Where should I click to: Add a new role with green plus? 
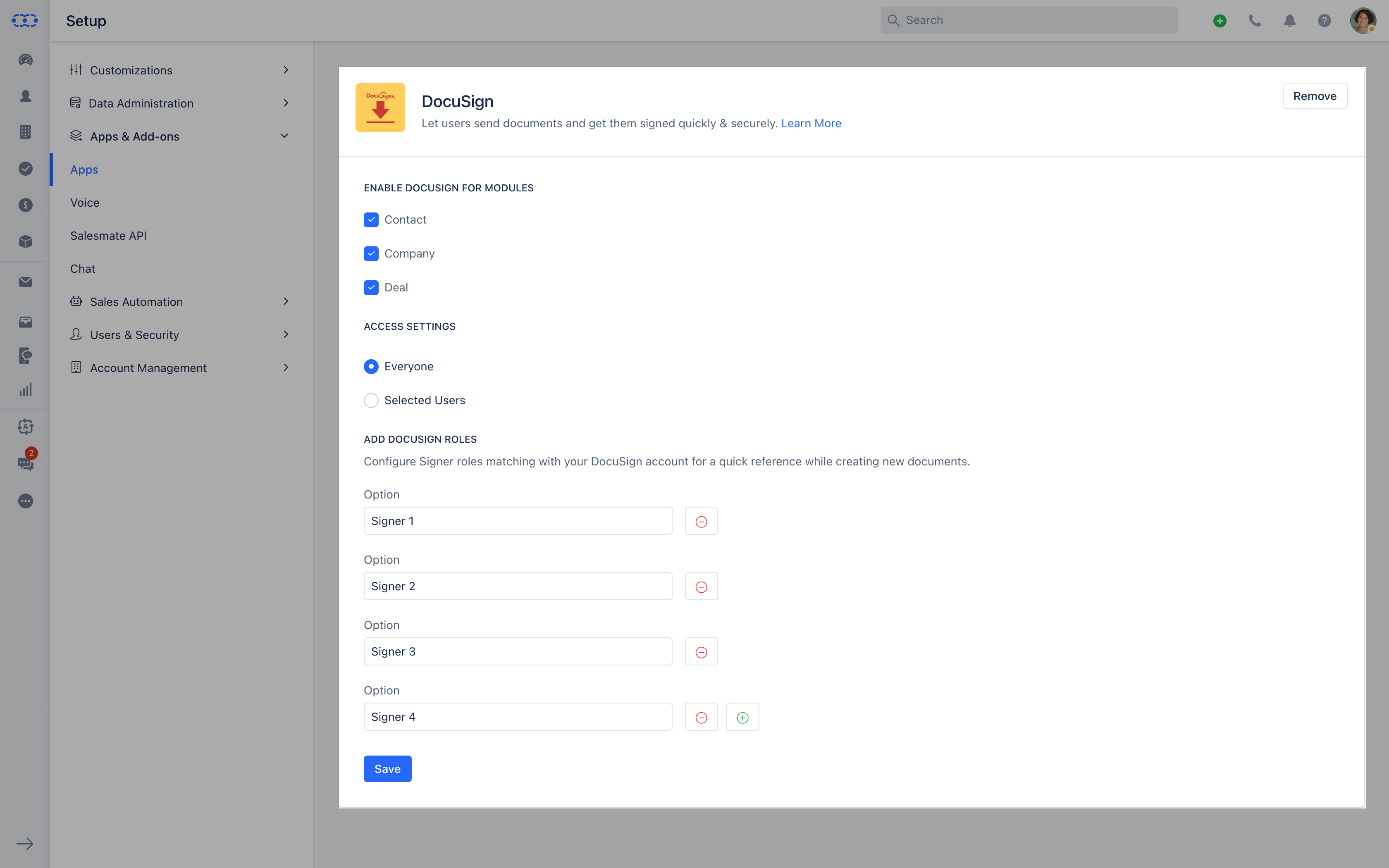[743, 718]
